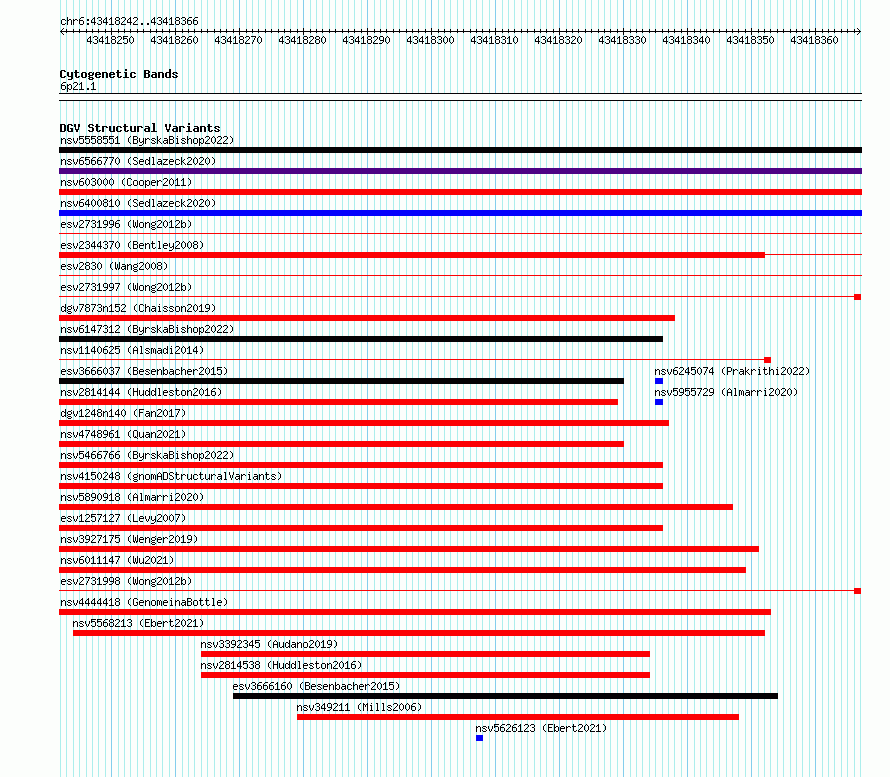The image size is (890, 777).
Task: Select the black nsv6147312 ByrskaBishop2022 bar
Action: (x=361, y=339)
